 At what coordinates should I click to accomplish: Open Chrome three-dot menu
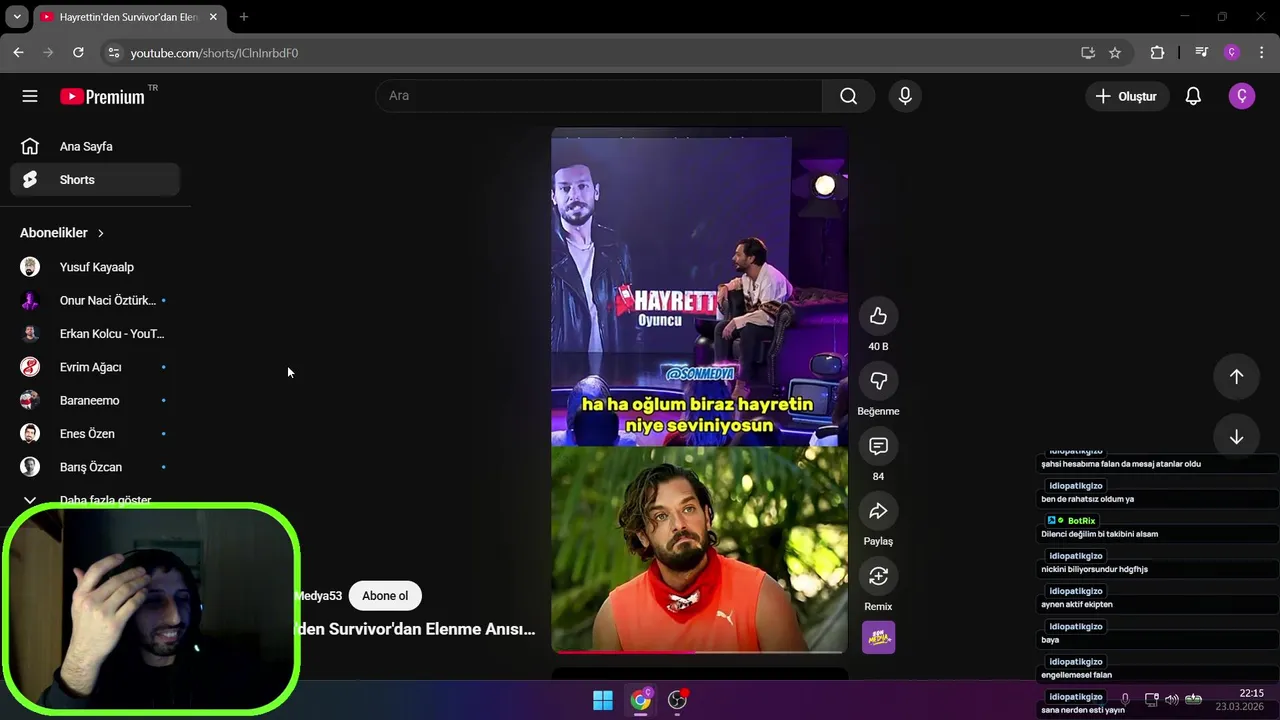coord(1262,52)
